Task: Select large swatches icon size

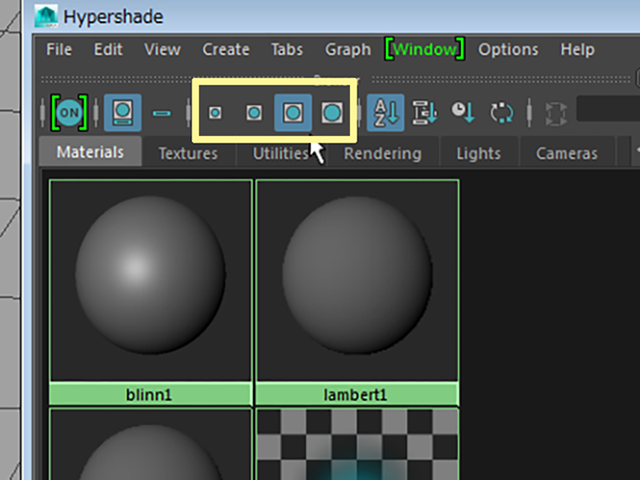Action: 293,113
